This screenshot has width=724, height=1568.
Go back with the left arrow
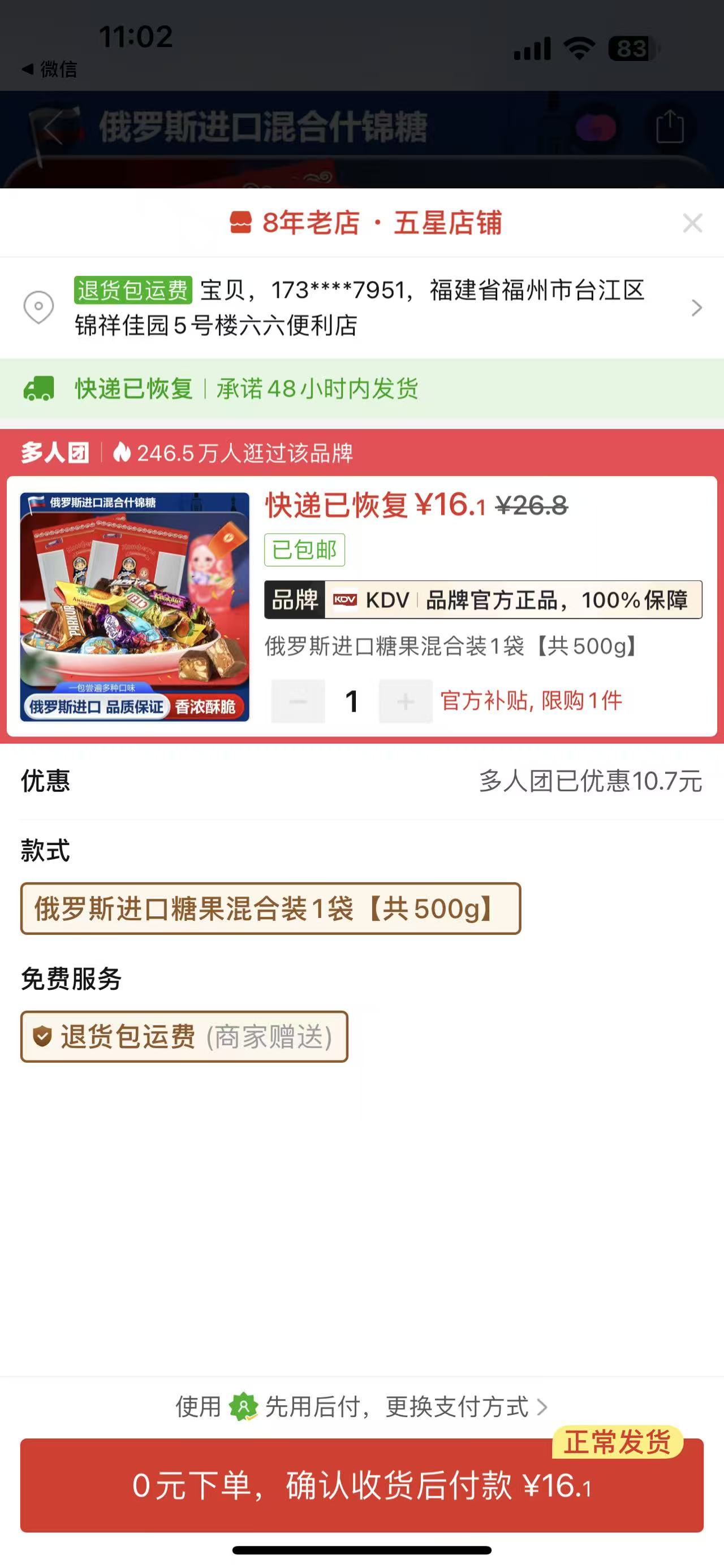[x=54, y=127]
